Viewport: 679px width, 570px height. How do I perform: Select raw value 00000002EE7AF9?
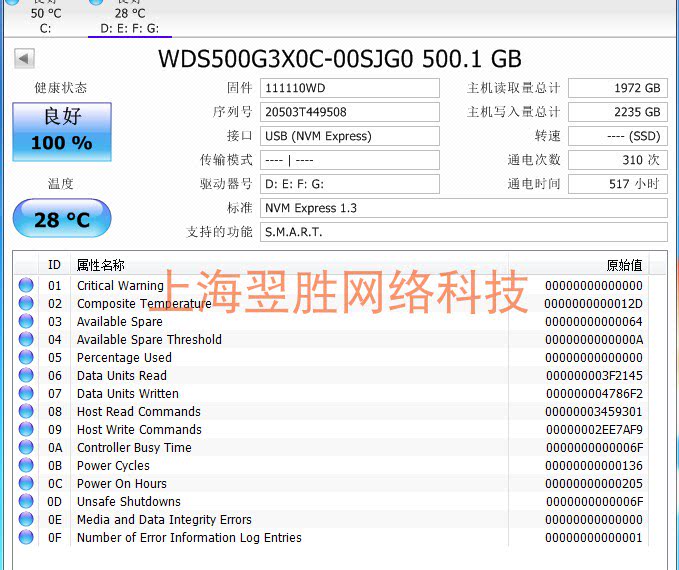[594, 430]
